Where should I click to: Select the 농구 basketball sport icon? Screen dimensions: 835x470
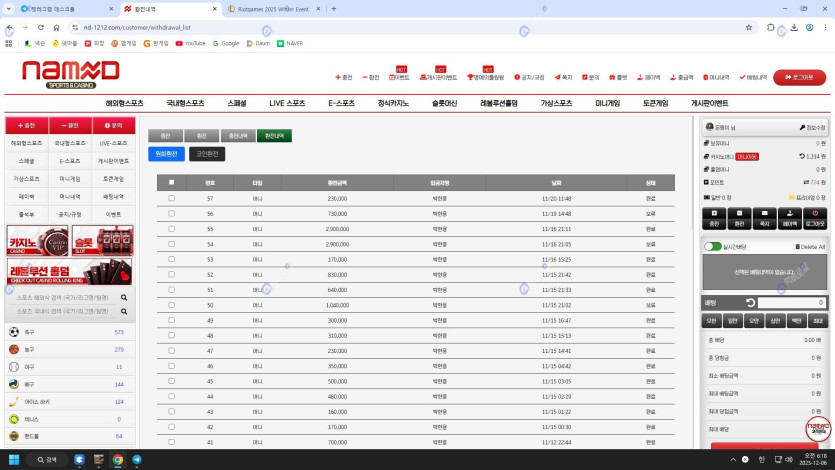tap(14, 350)
